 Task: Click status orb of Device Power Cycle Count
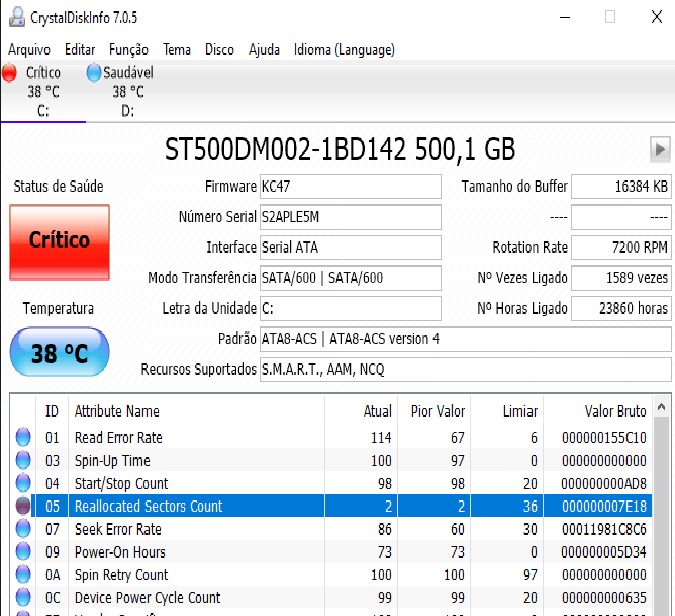click(23, 597)
